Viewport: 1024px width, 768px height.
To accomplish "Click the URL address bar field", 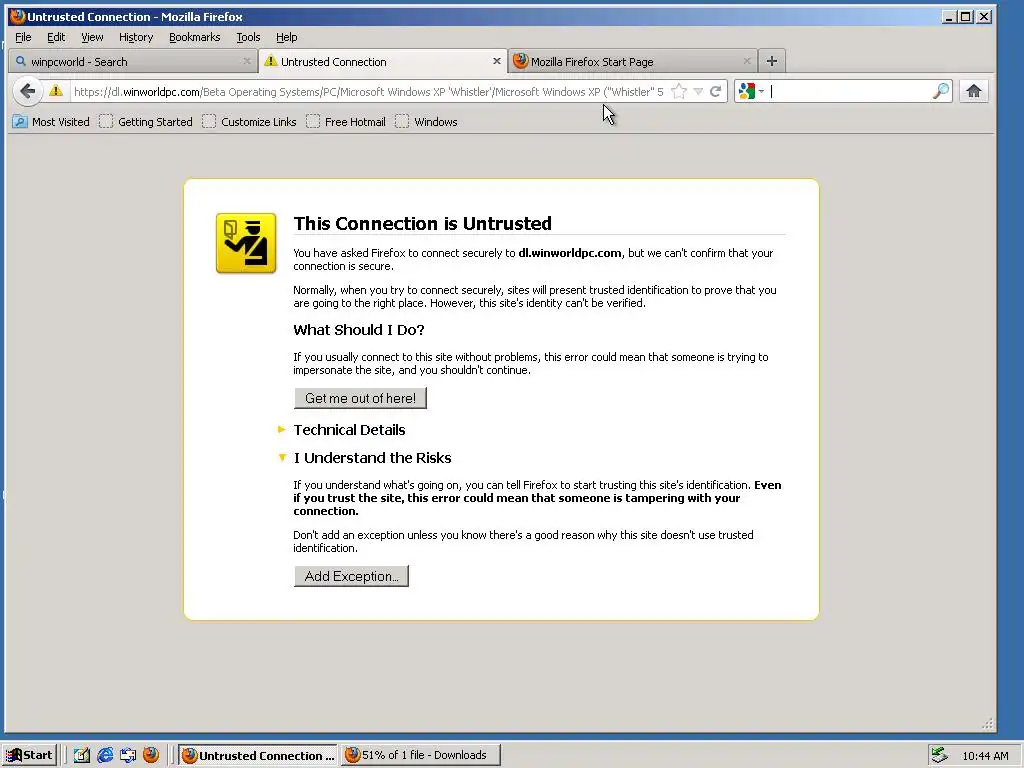I will (368, 91).
